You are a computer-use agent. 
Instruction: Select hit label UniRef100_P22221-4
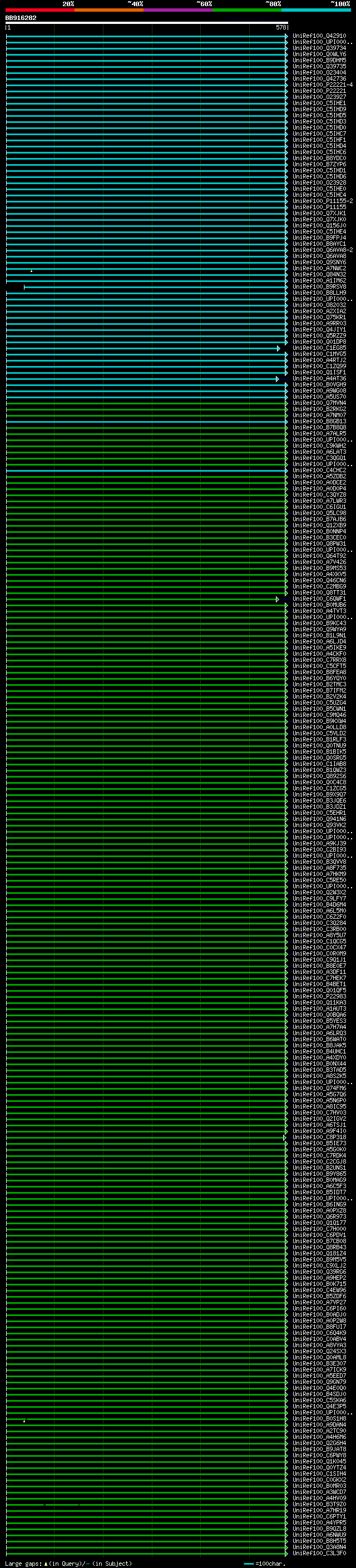click(x=323, y=85)
